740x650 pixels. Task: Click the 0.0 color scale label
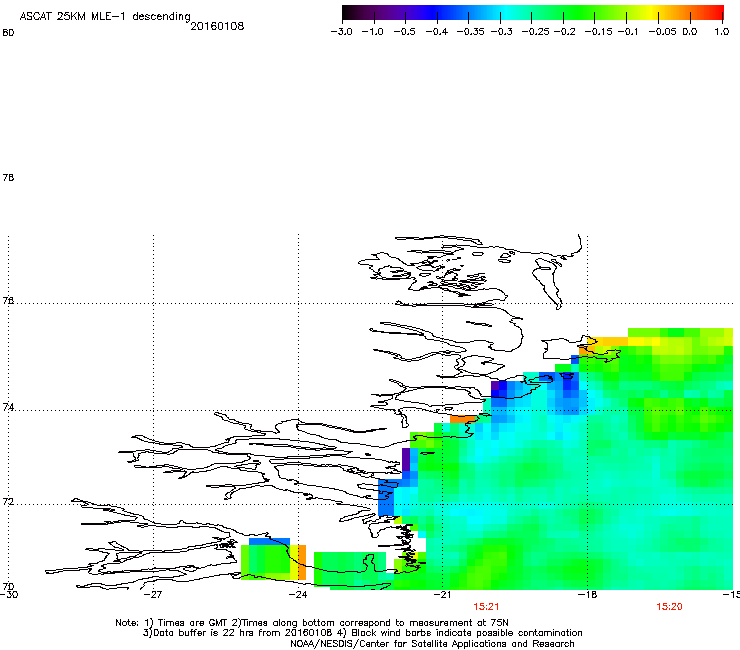[690, 32]
